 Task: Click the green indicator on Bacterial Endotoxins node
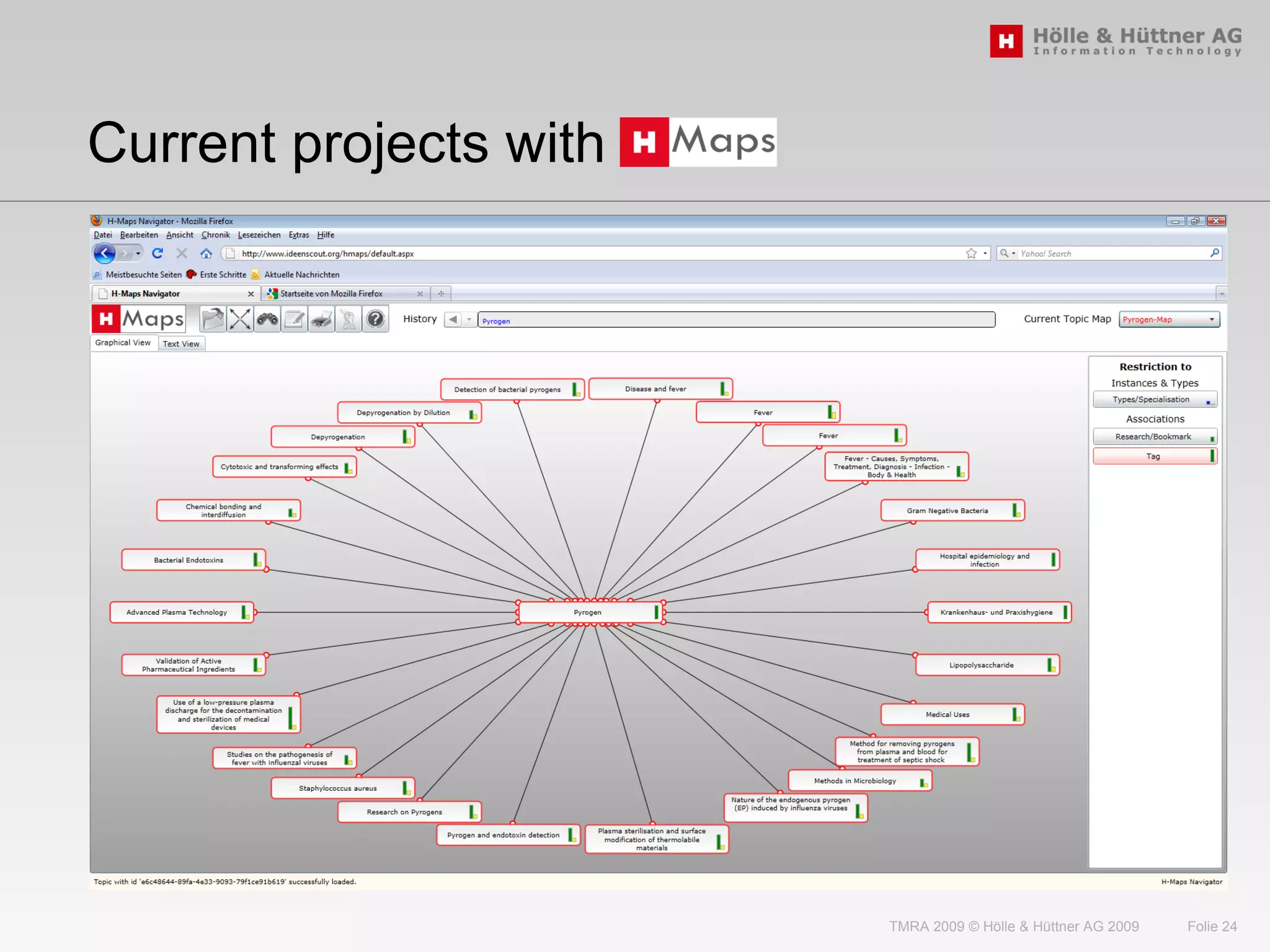[257, 560]
